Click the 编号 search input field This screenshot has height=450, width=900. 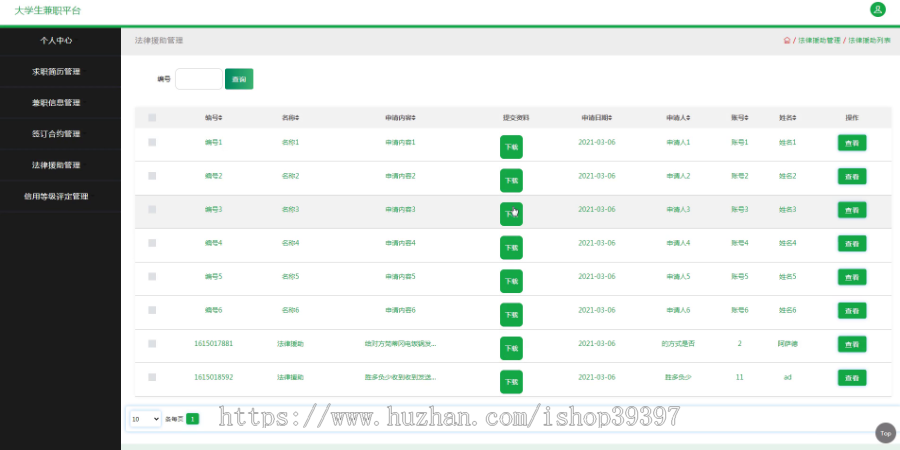tap(199, 79)
